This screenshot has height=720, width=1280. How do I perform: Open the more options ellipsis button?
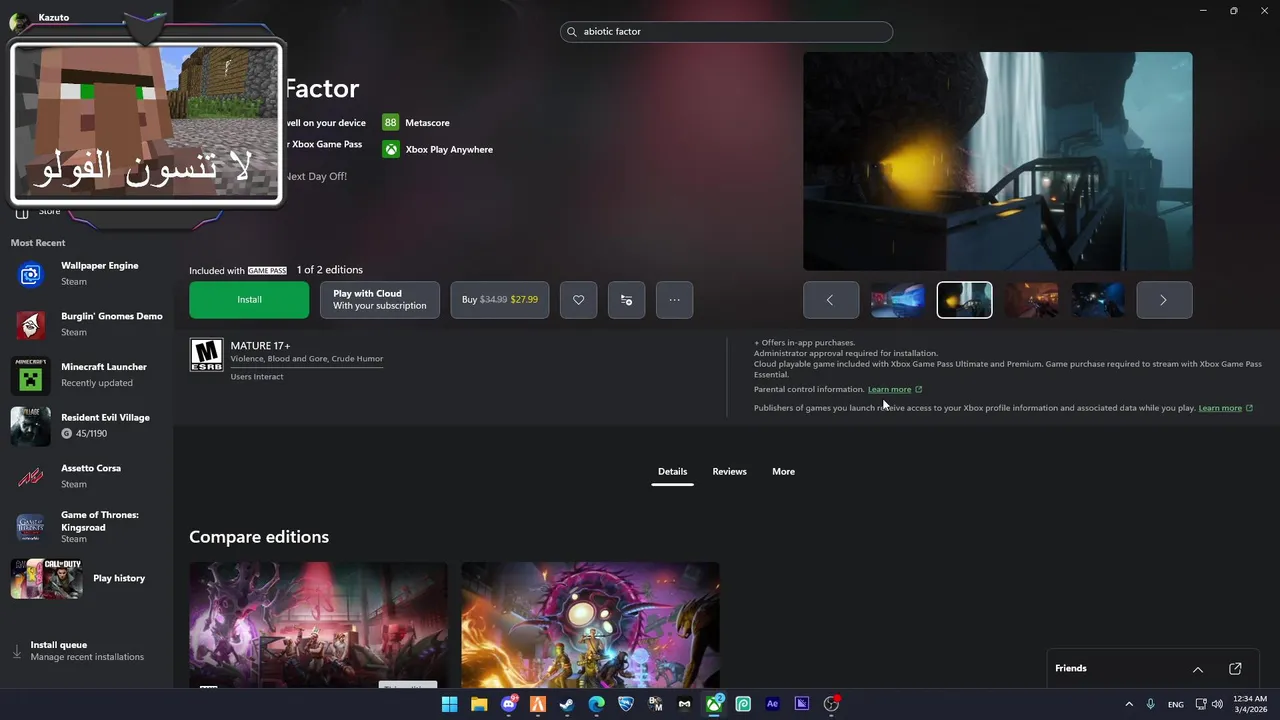click(674, 300)
